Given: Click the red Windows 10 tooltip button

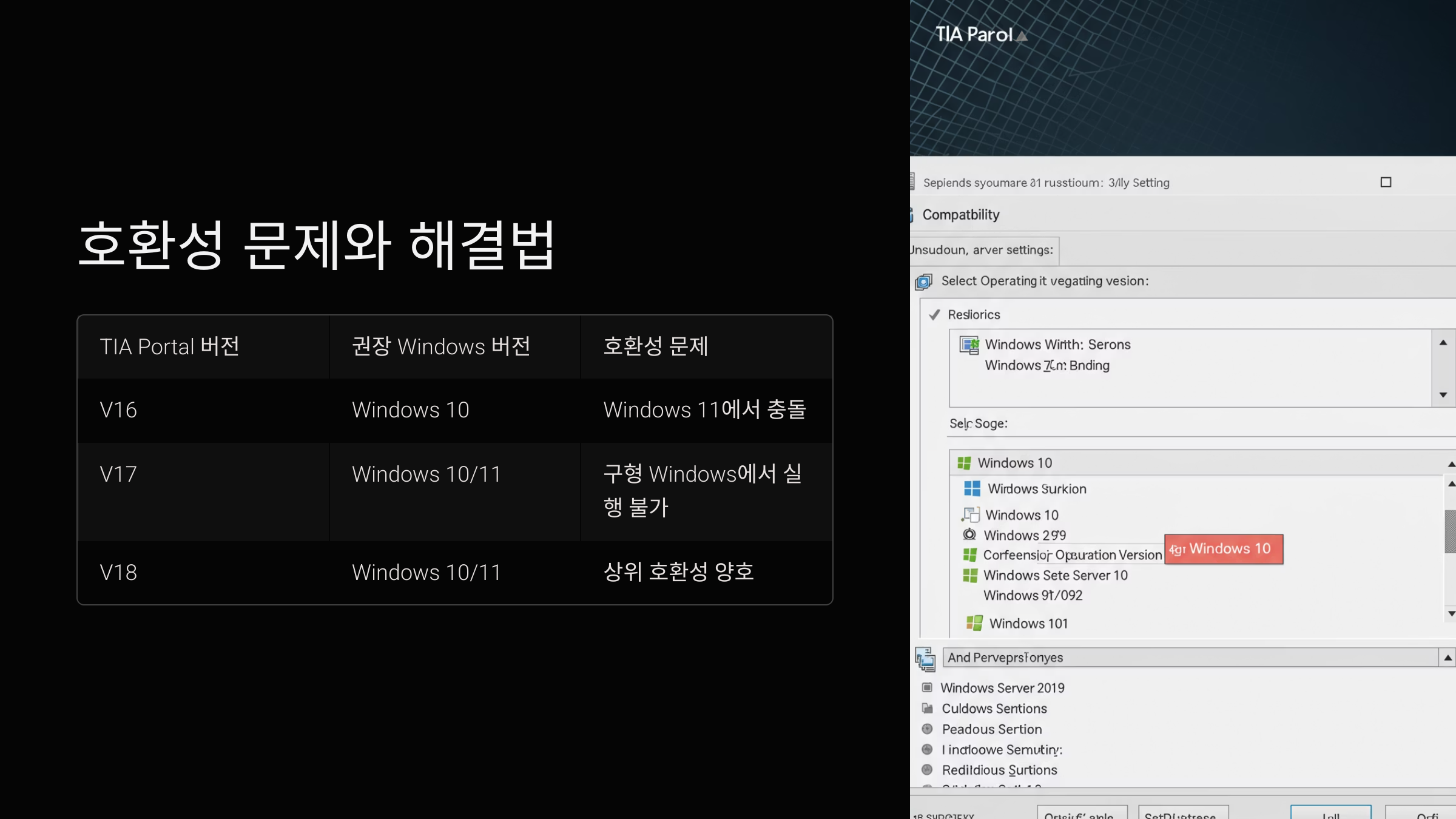Looking at the screenshot, I should [x=1224, y=549].
